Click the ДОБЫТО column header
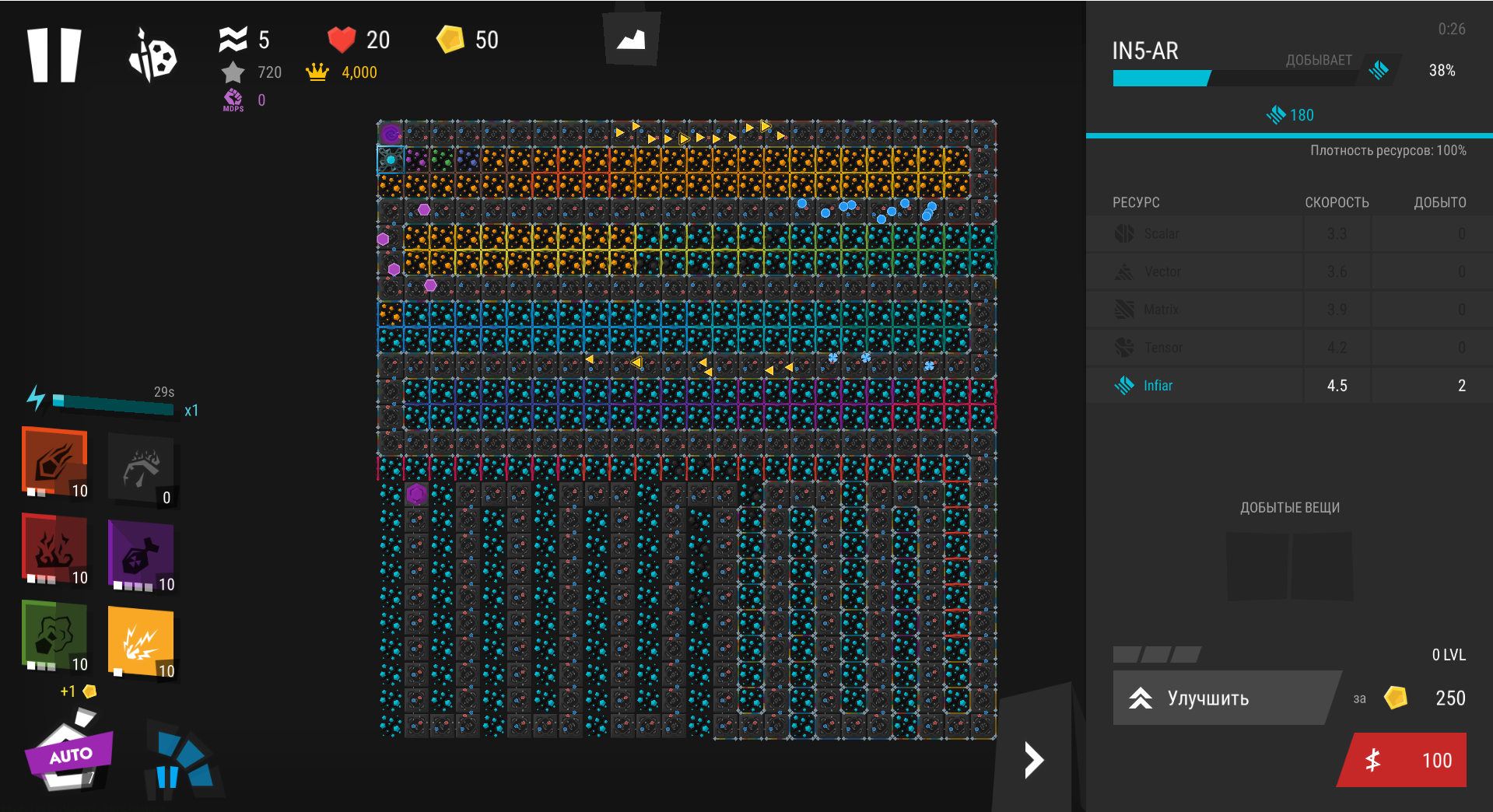 [1440, 203]
